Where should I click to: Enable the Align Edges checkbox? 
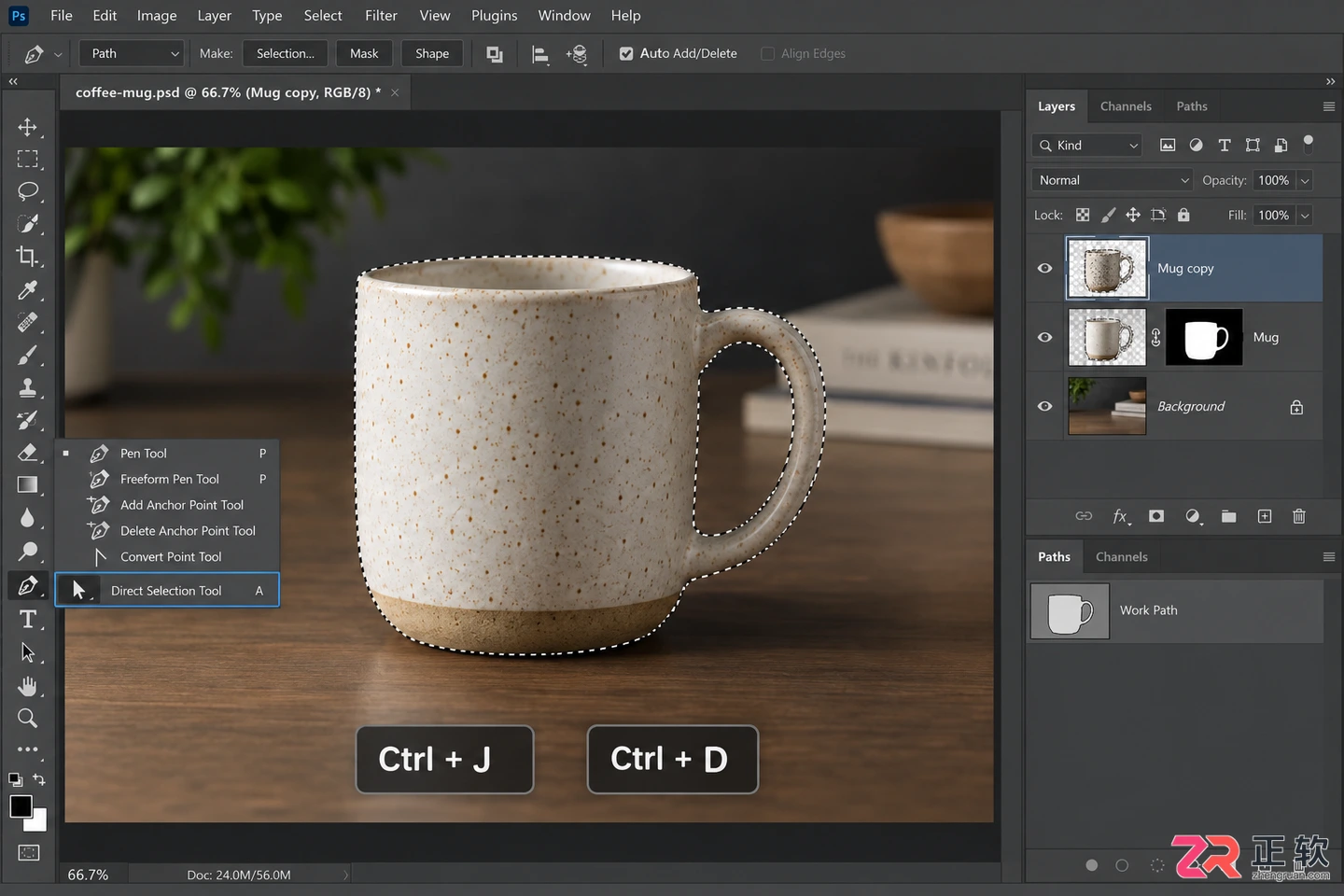[768, 54]
